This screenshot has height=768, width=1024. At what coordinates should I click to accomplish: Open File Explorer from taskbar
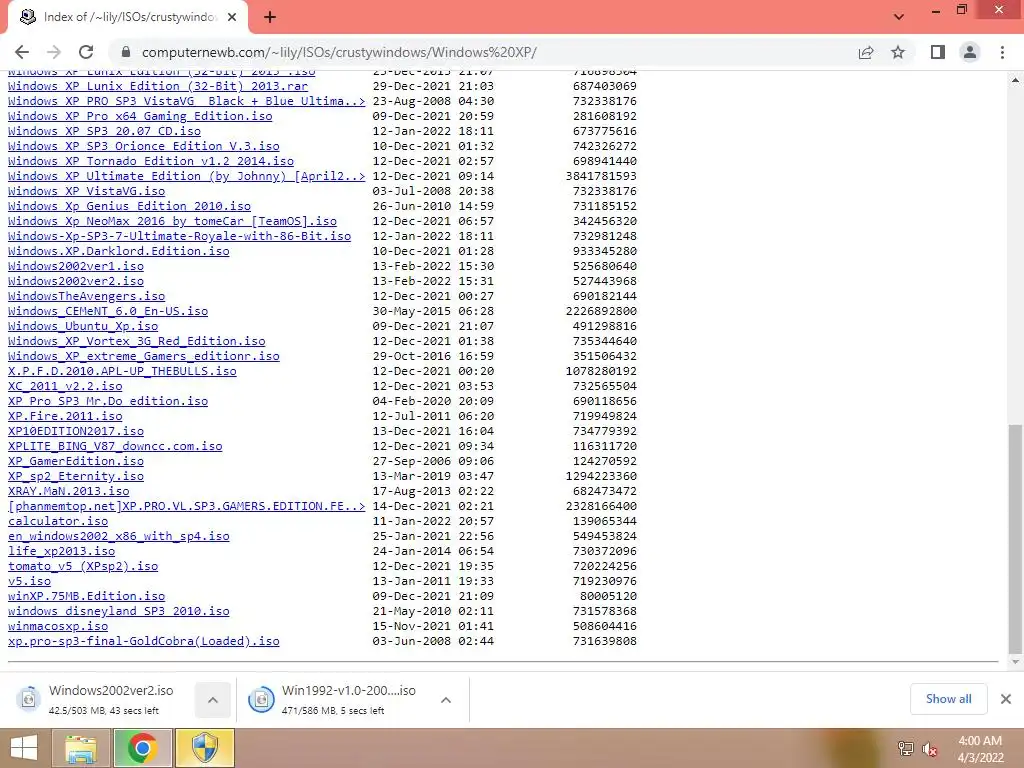[x=81, y=748]
